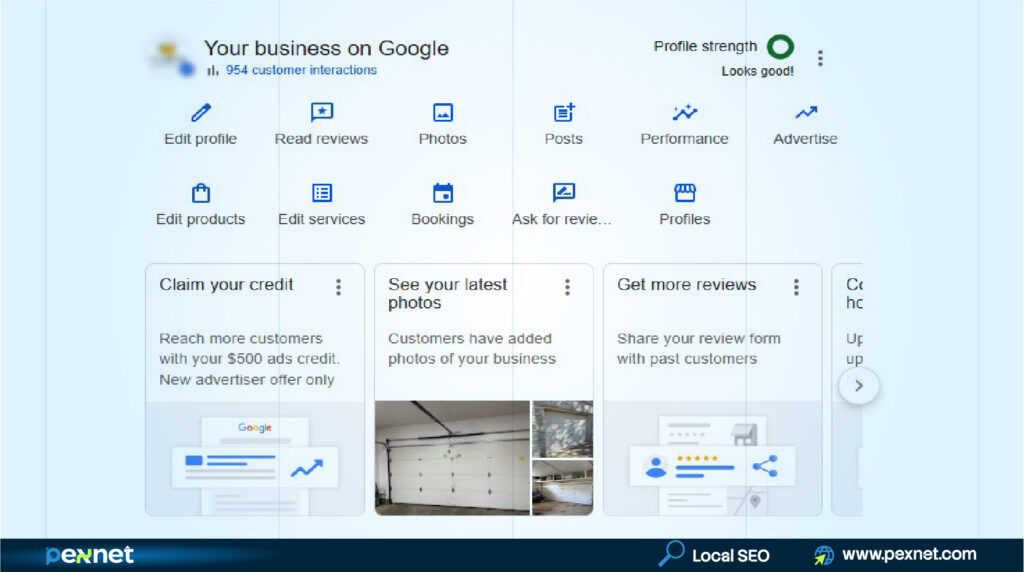Open Ask for reviews icon
The height and width of the screenshot is (572, 1024).
click(x=564, y=193)
